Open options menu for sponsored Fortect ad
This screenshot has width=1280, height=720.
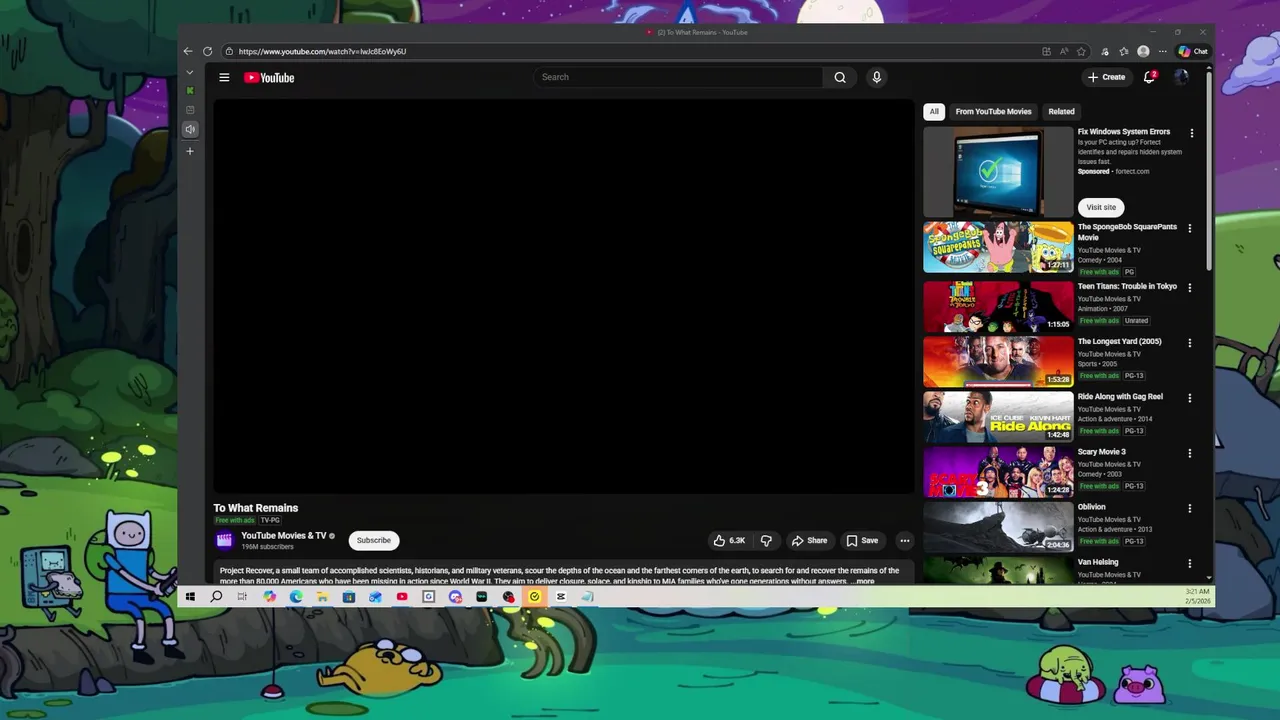tap(1191, 133)
